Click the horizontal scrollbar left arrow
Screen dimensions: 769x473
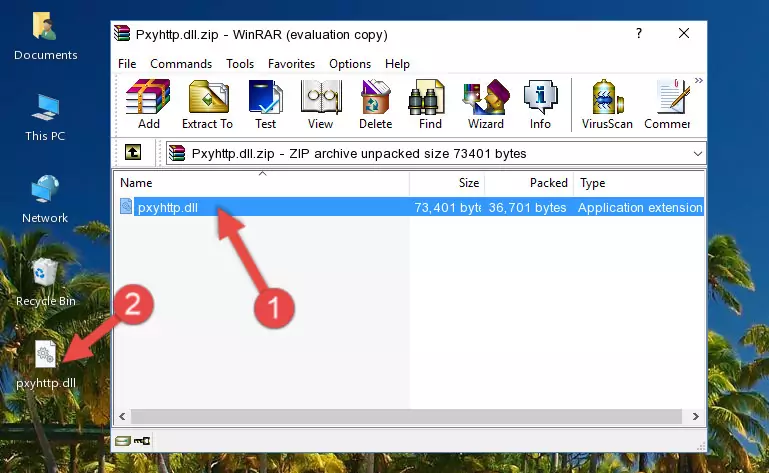123,417
